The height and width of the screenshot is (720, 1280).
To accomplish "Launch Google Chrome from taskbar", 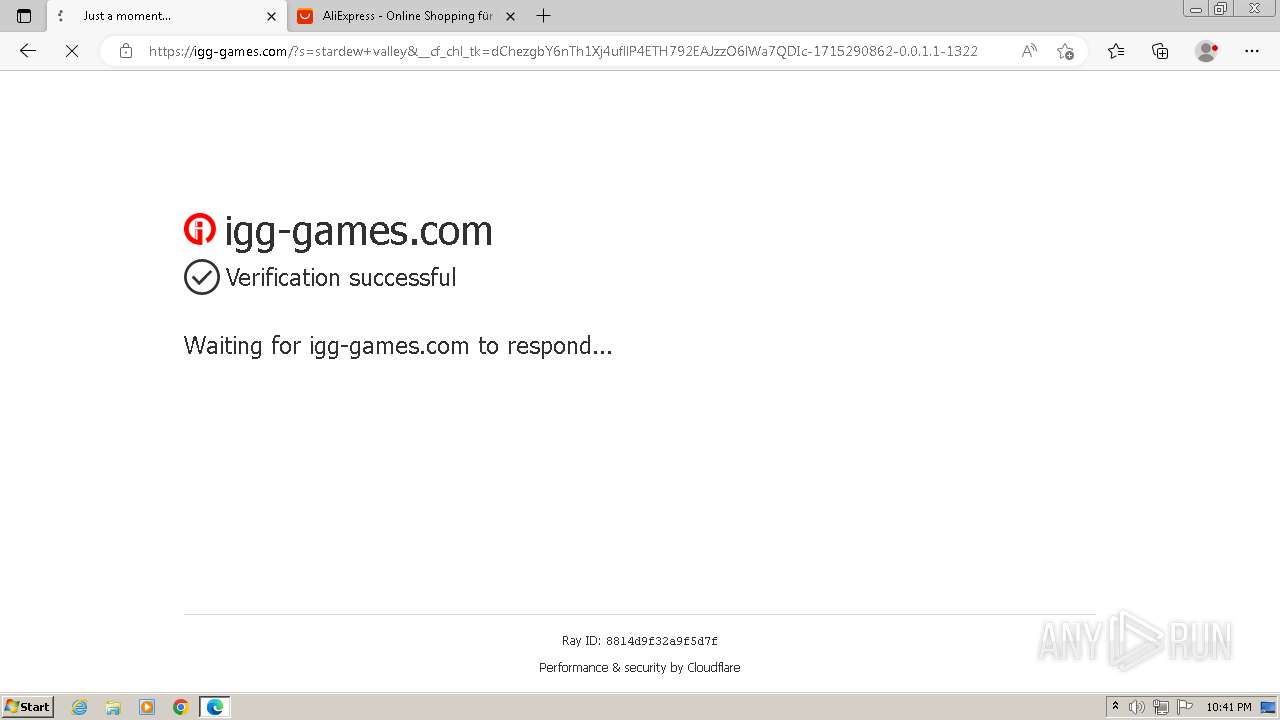I will [x=181, y=707].
